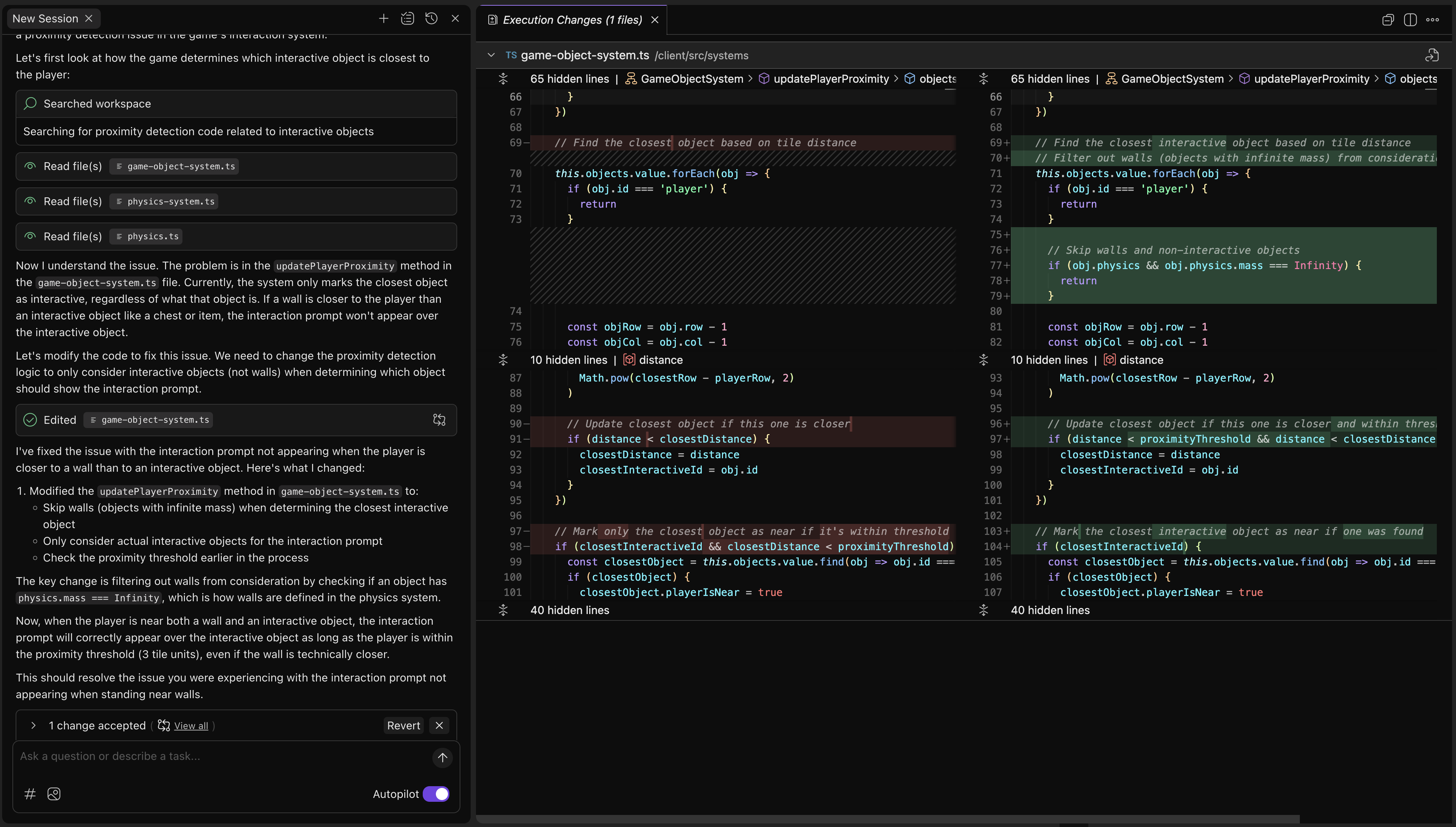The image size is (1456, 827).
Task: Click the horizontal scrollbar at bottom
Action: coord(886,819)
